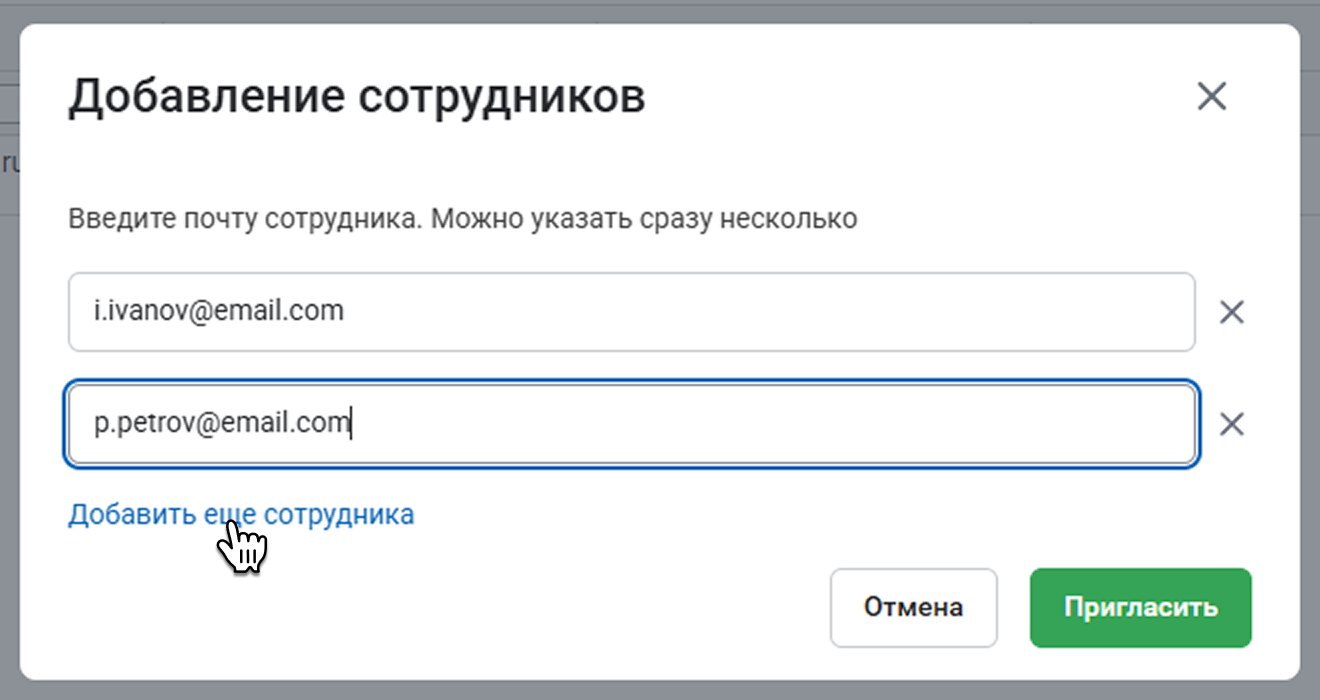1320x700 pixels.
Task: Focus the p.petrov@email.com input field
Action: [630, 424]
